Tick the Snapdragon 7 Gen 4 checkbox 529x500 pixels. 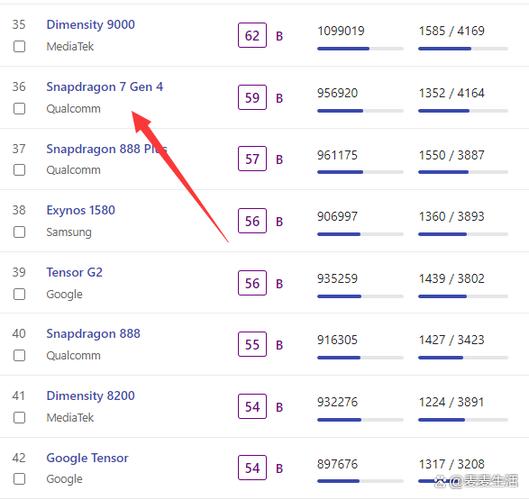(19, 109)
